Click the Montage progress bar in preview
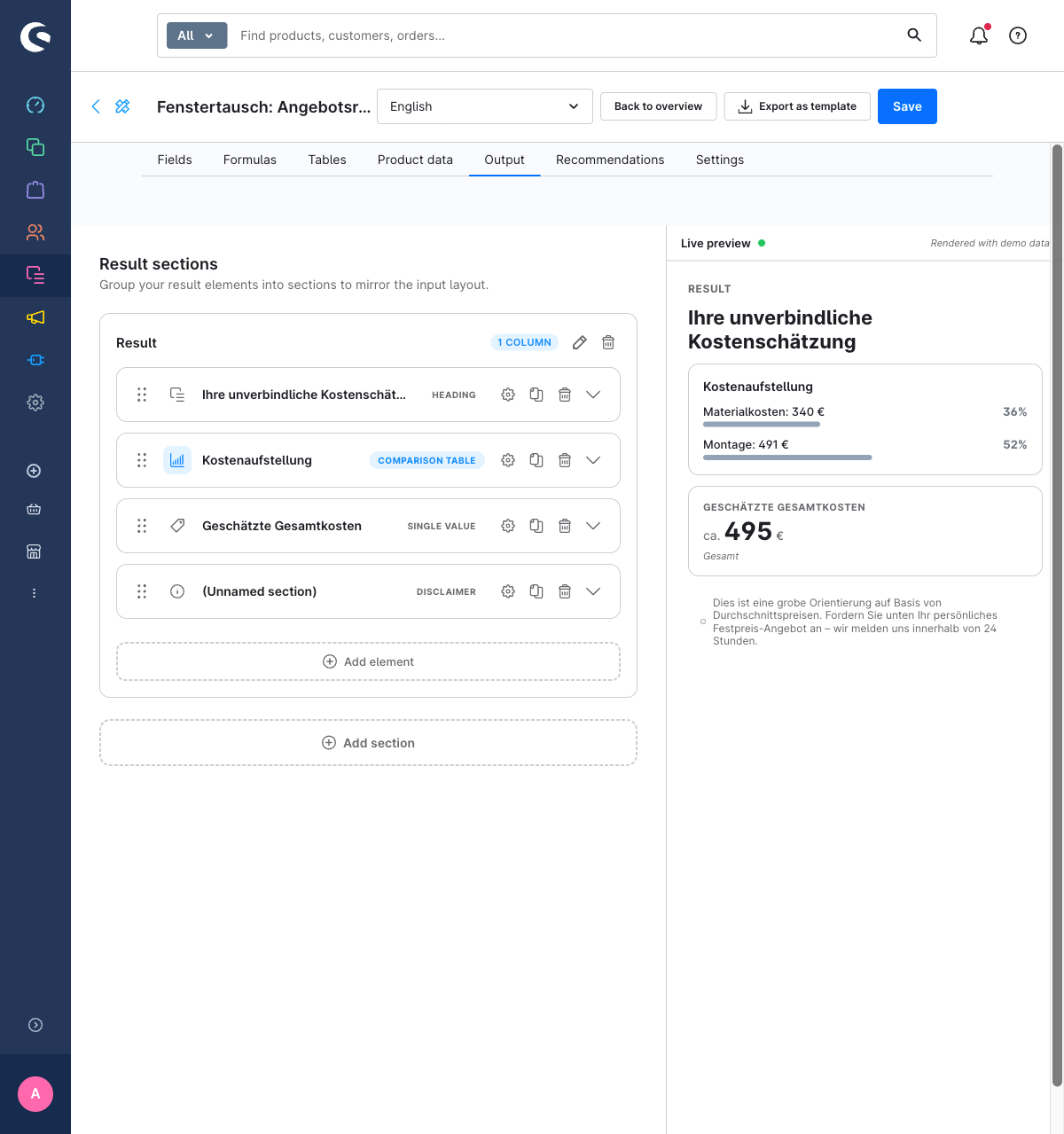This screenshot has height=1134, width=1064. [x=787, y=458]
